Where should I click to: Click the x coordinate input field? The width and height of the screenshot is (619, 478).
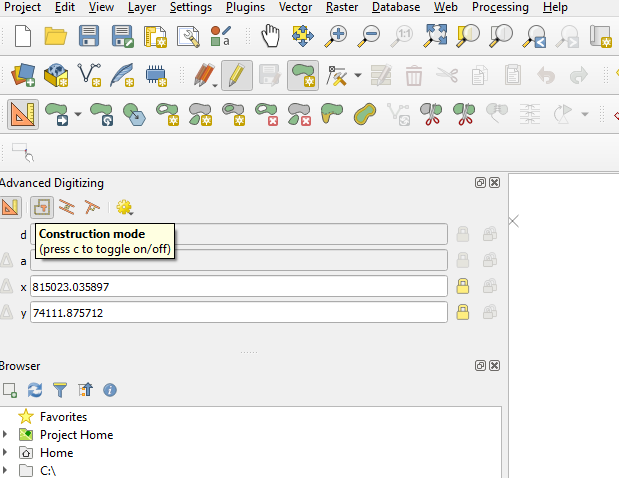click(x=238, y=287)
